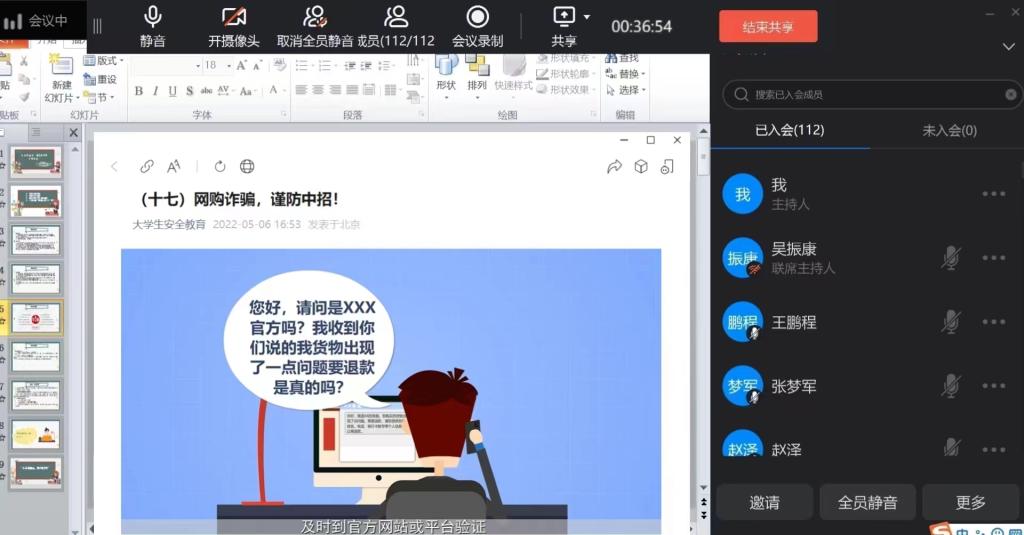The image size is (1024, 535).
Task: Open more options for 吴振康
Action: (993, 258)
